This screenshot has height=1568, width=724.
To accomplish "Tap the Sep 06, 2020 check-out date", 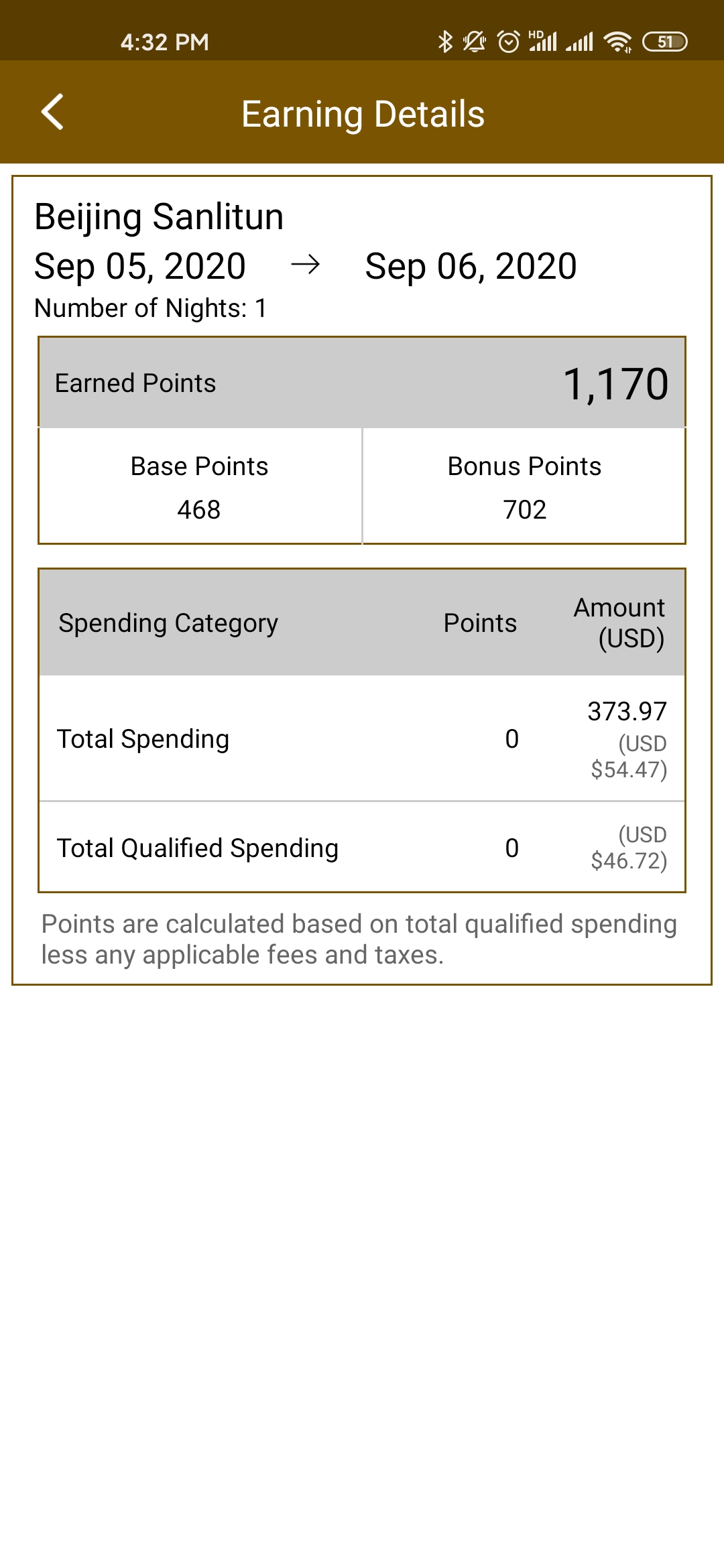I will click(471, 266).
